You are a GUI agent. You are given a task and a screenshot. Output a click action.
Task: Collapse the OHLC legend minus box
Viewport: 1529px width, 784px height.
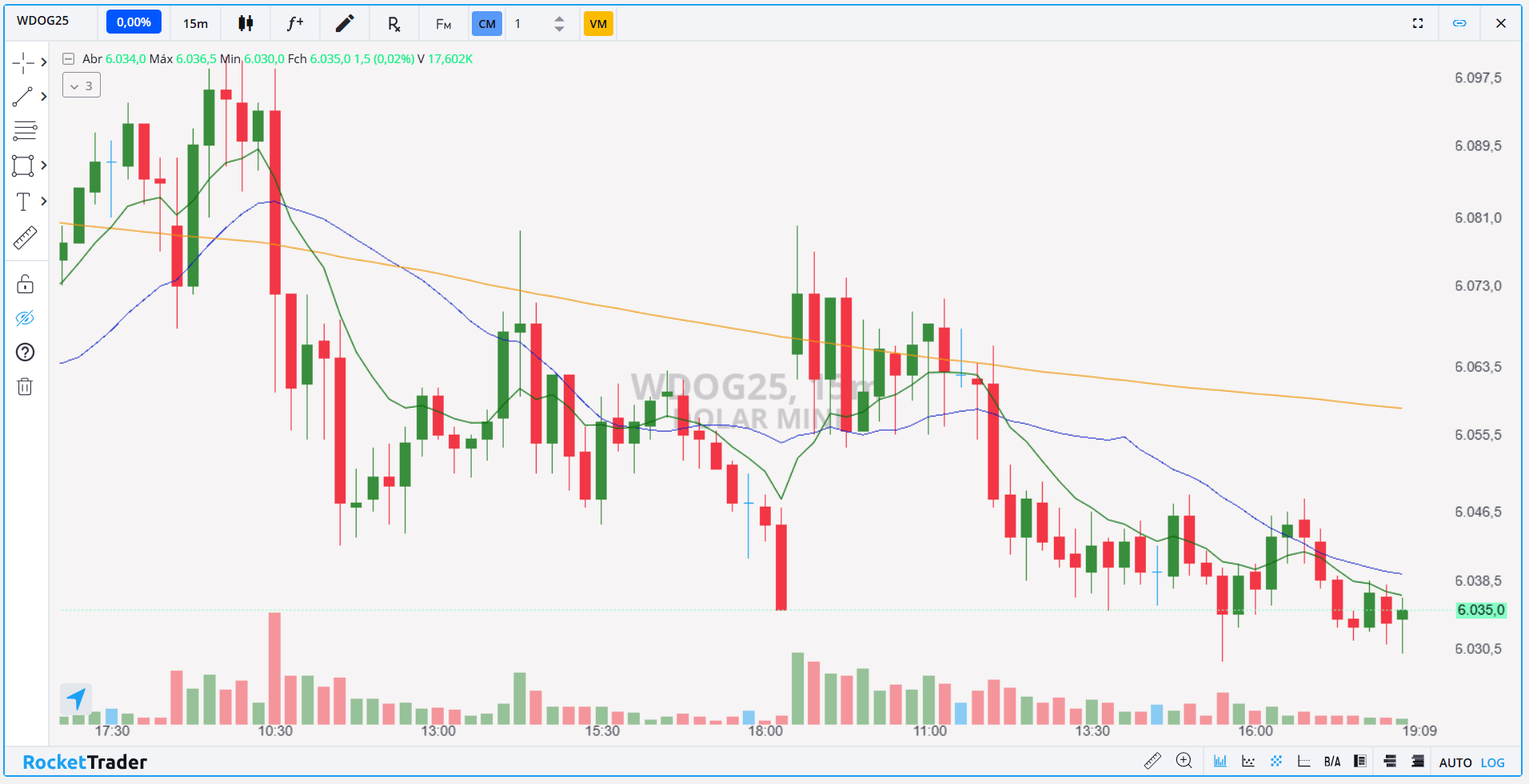tap(69, 58)
